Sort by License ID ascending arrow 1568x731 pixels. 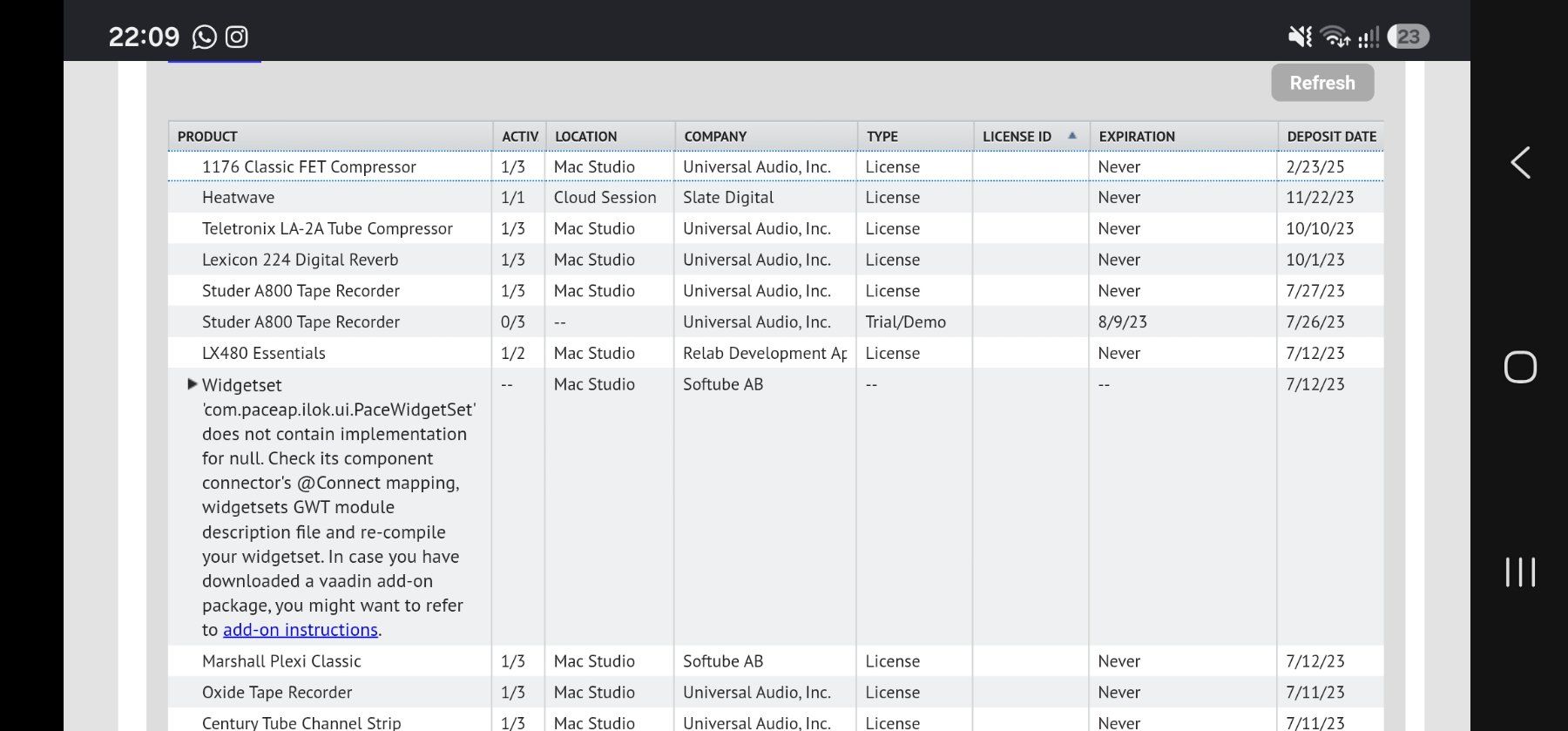pos(1072,136)
